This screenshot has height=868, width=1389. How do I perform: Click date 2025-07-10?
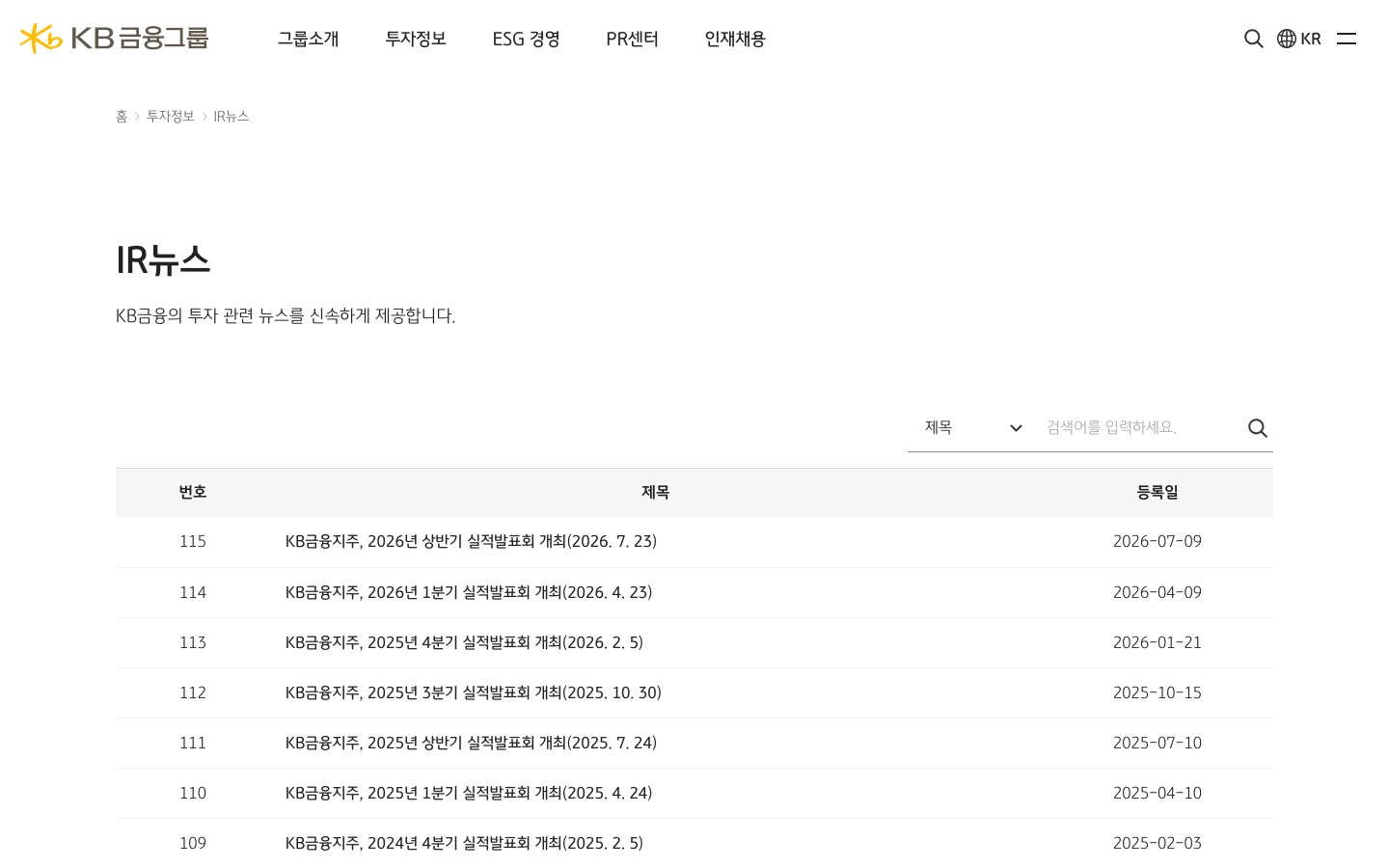(1157, 743)
